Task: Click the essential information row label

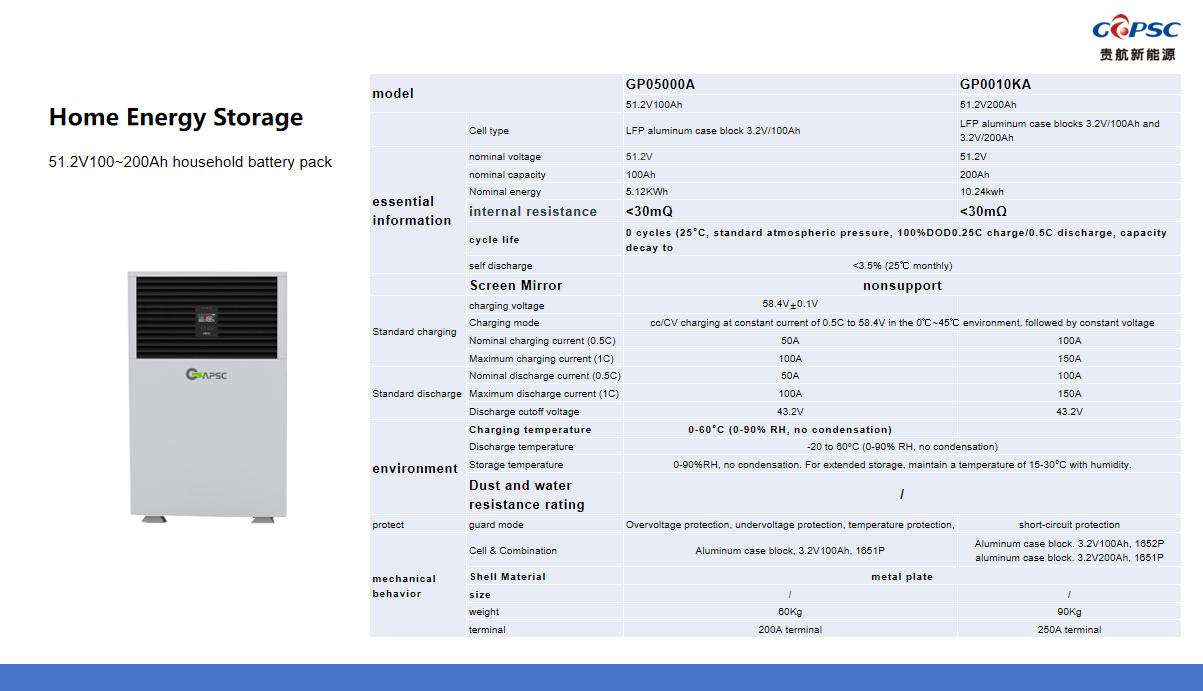Action: 412,211
